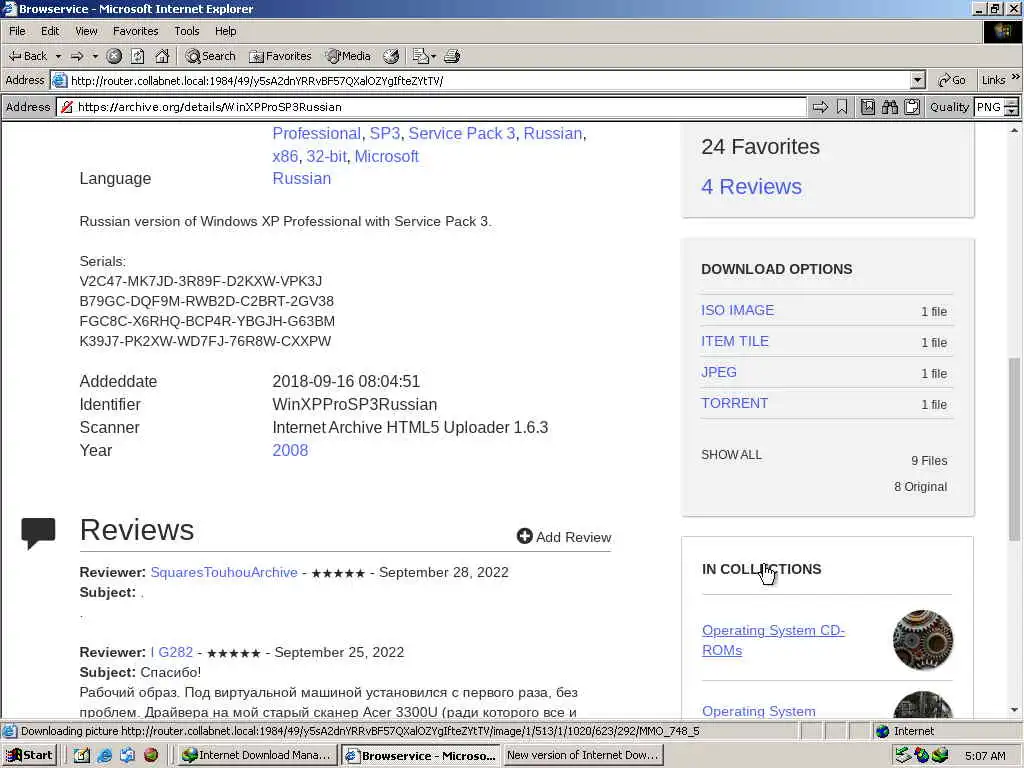Screen dimensions: 1024x768
Task: Click the IE Forward arrow button
Action: point(77,56)
